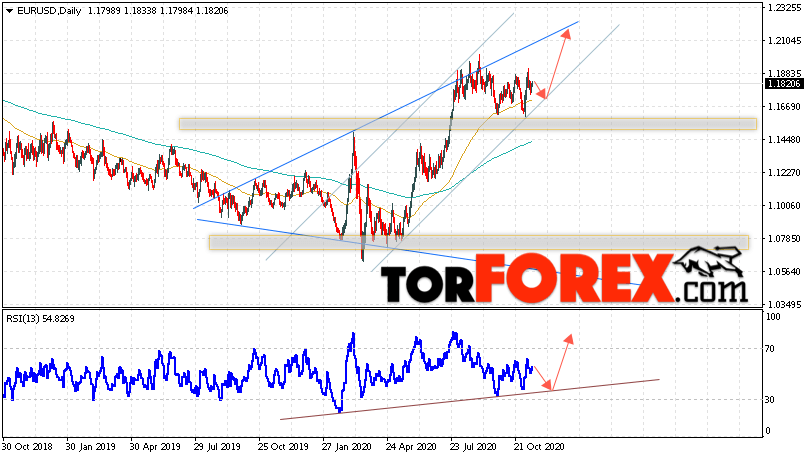Select the RSI 70 level label
The width and height of the screenshot is (808, 458).
coord(770,349)
